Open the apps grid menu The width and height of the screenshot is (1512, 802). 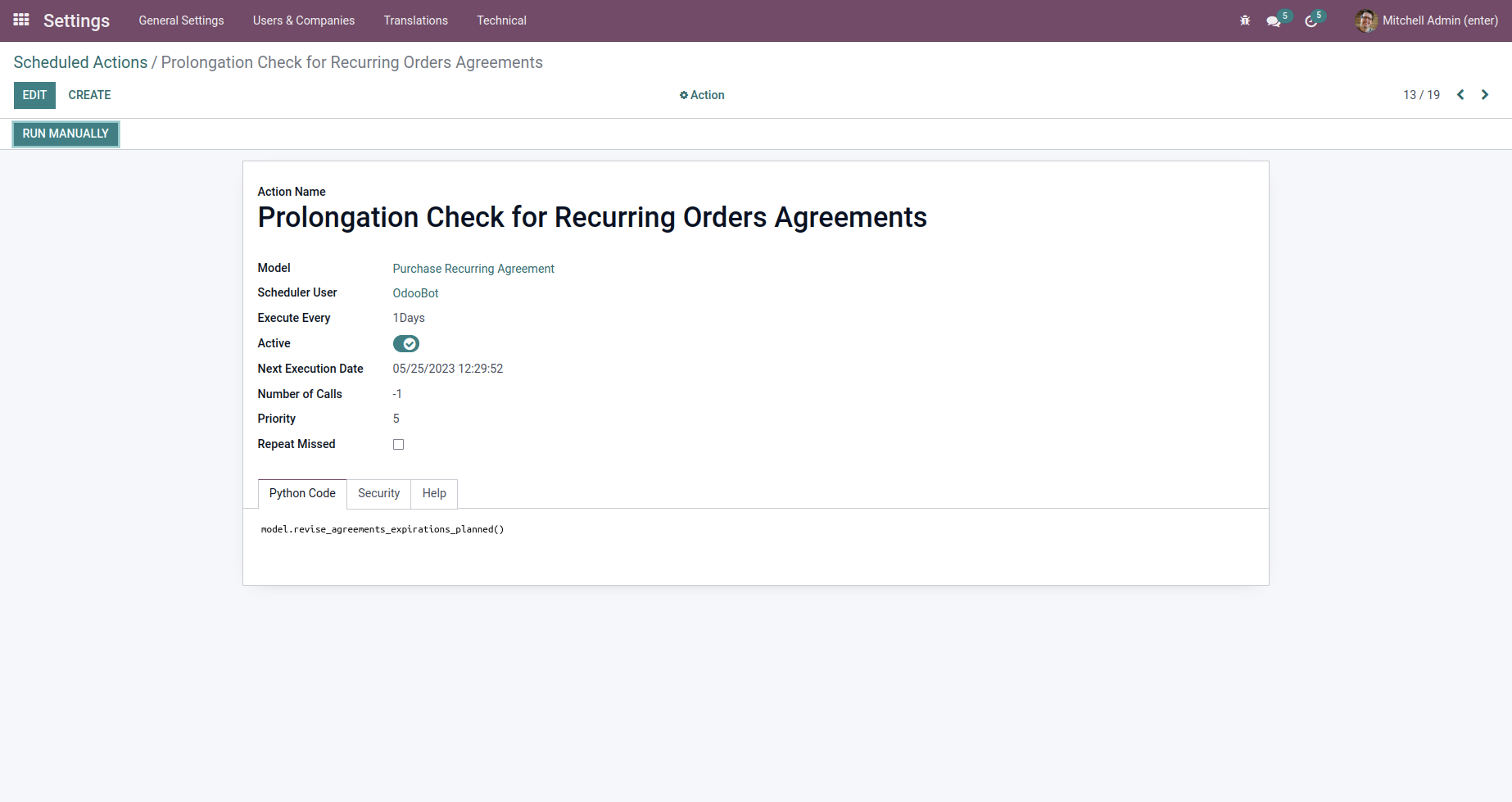point(21,20)
